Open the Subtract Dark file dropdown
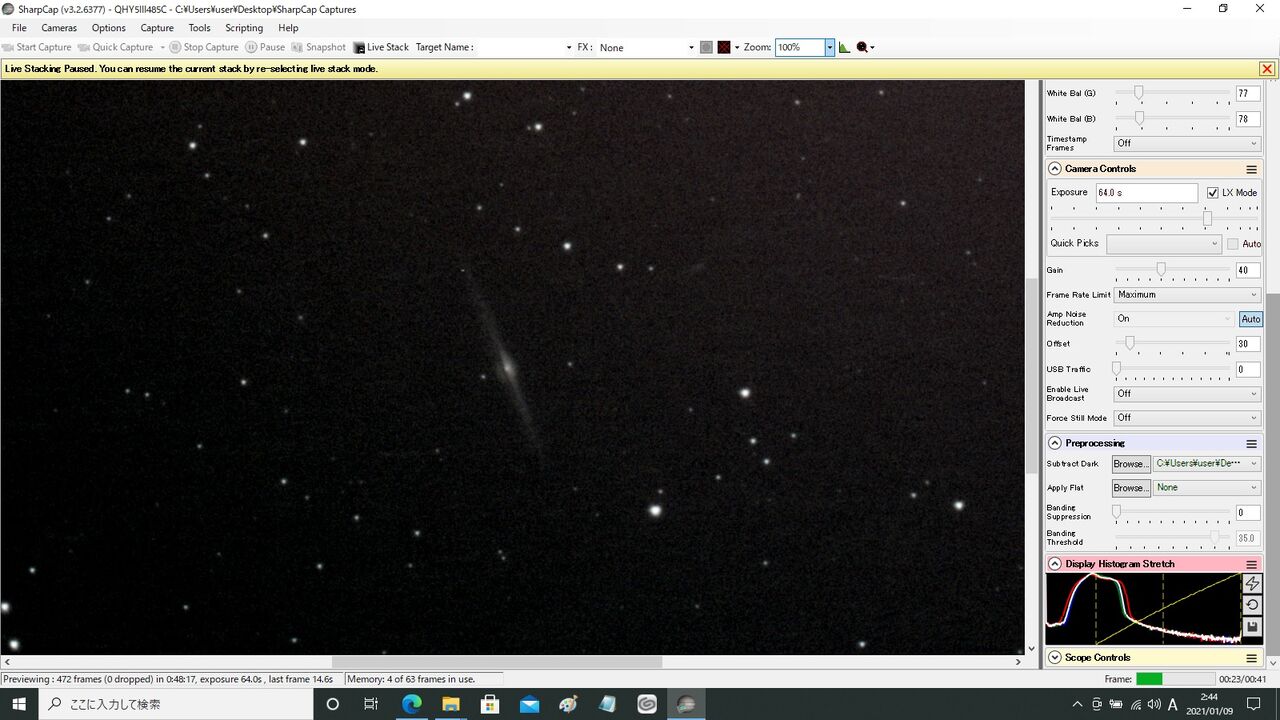1280x720 pixels. click(1206, 464)
